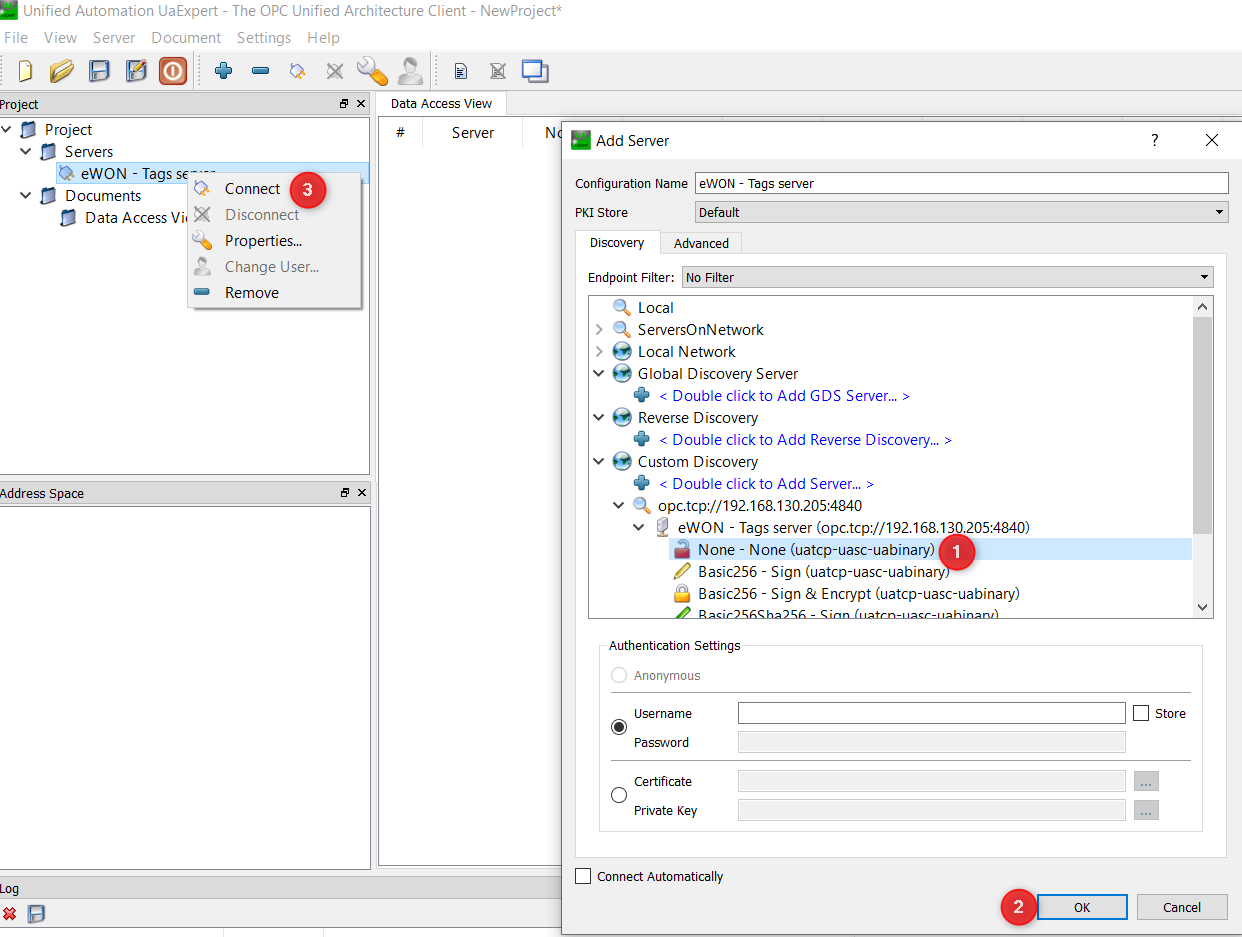
Task: Click Cancel in the Add Server dialog
Action: 1182,907
